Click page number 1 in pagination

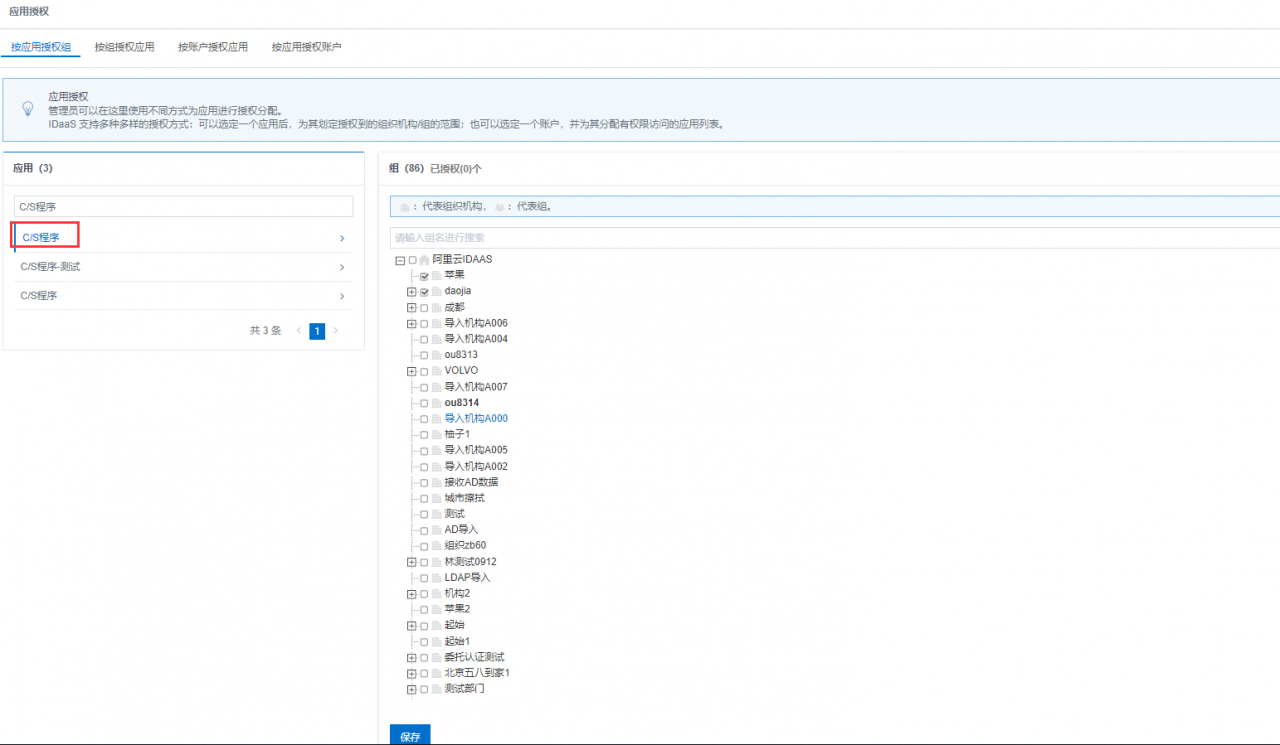[317, 331]
